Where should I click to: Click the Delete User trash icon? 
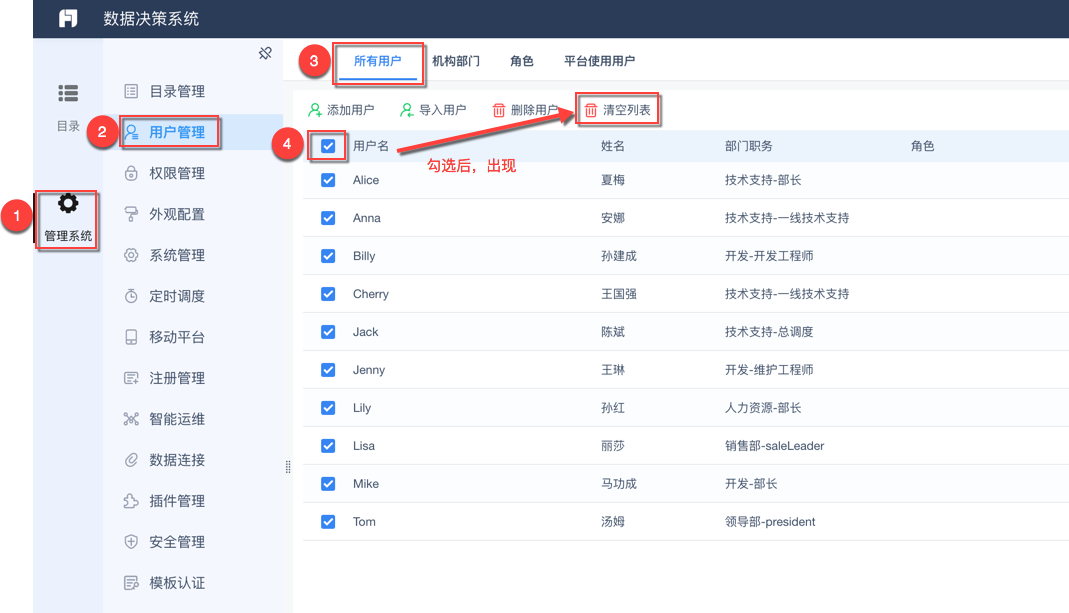point(499,110)
